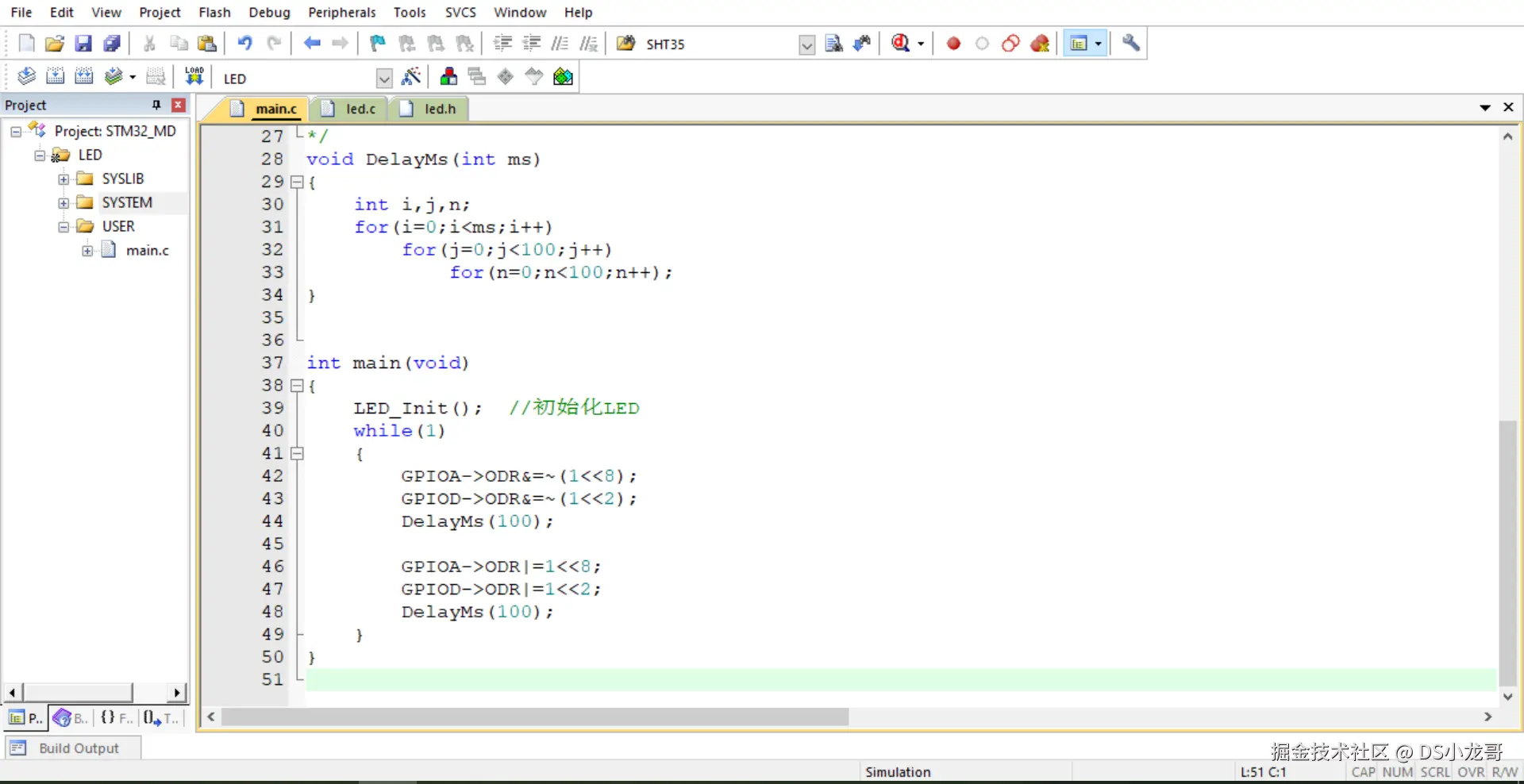The image size is (1524, 784).
Task: Insert a breakpoint at the current line
Action: click(952, 44)
